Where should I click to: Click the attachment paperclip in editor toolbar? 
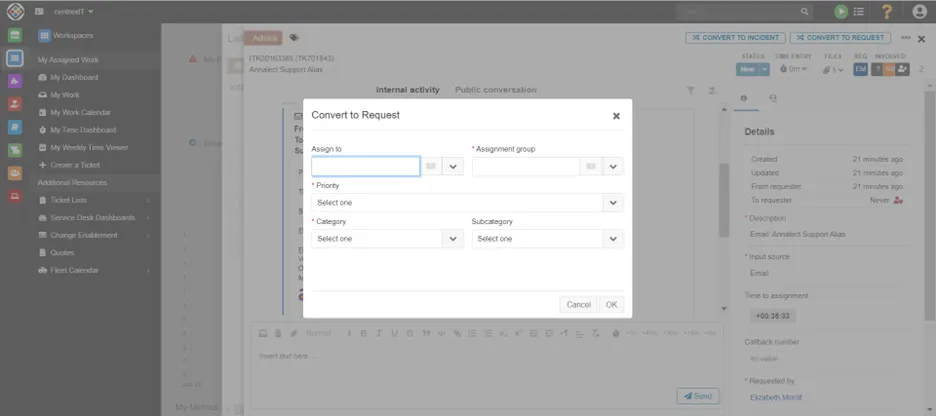(293, 333)
